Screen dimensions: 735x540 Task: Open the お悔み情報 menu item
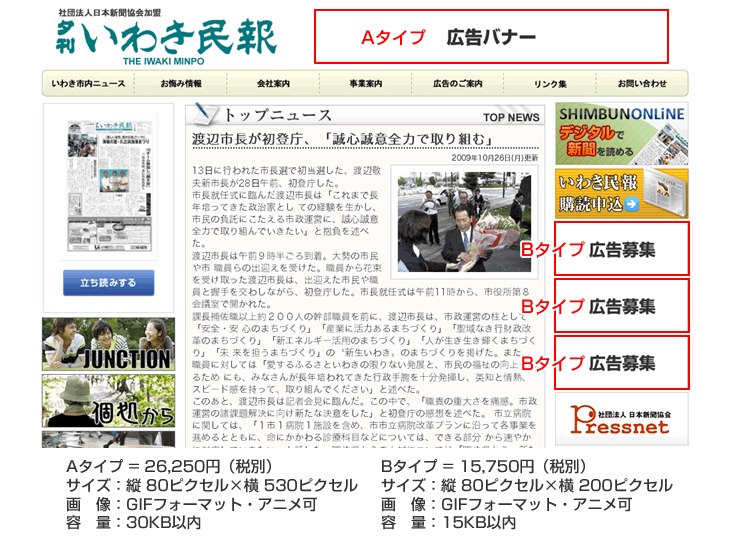click(181, 84)
